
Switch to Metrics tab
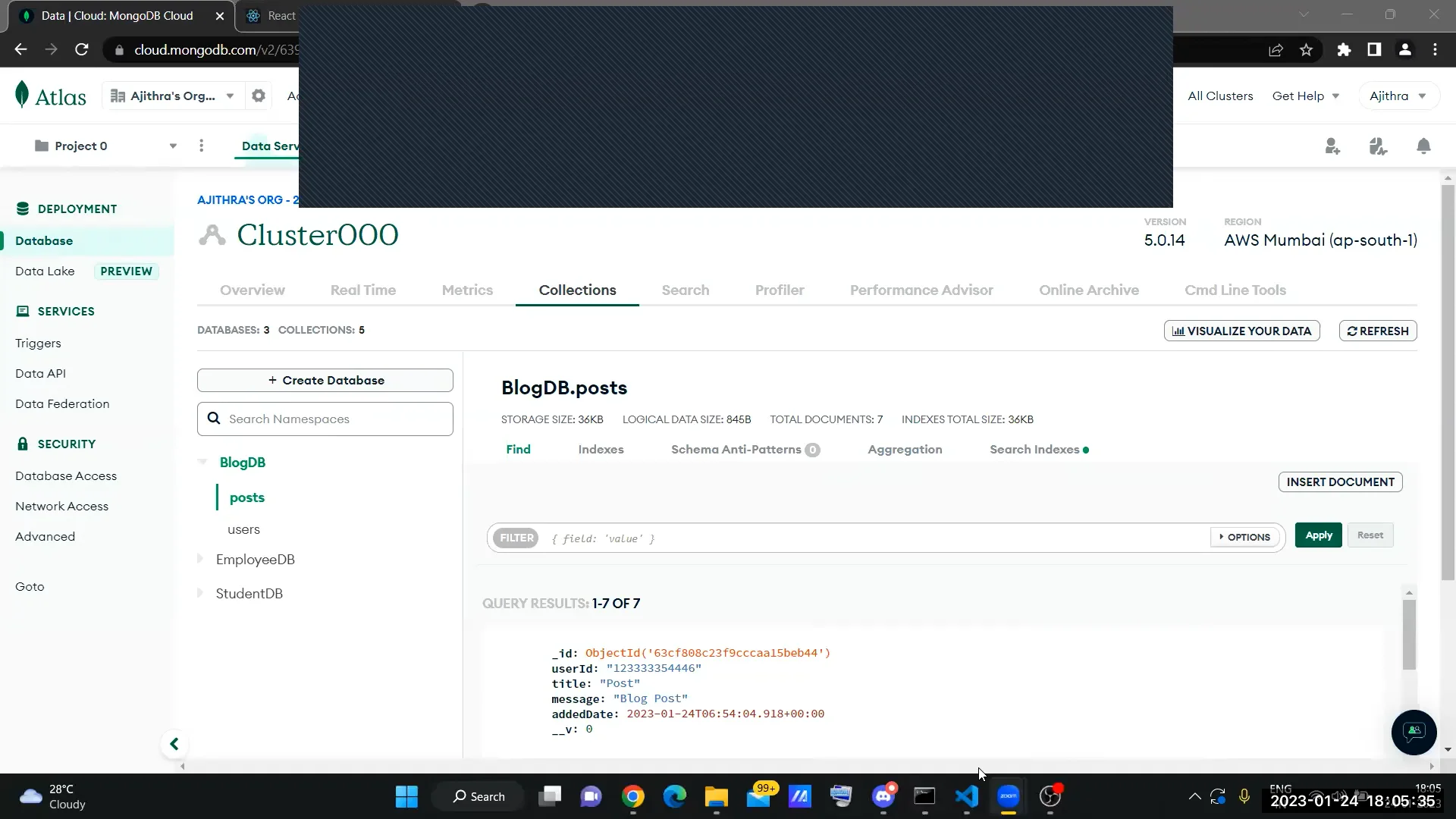coord(467,290)
